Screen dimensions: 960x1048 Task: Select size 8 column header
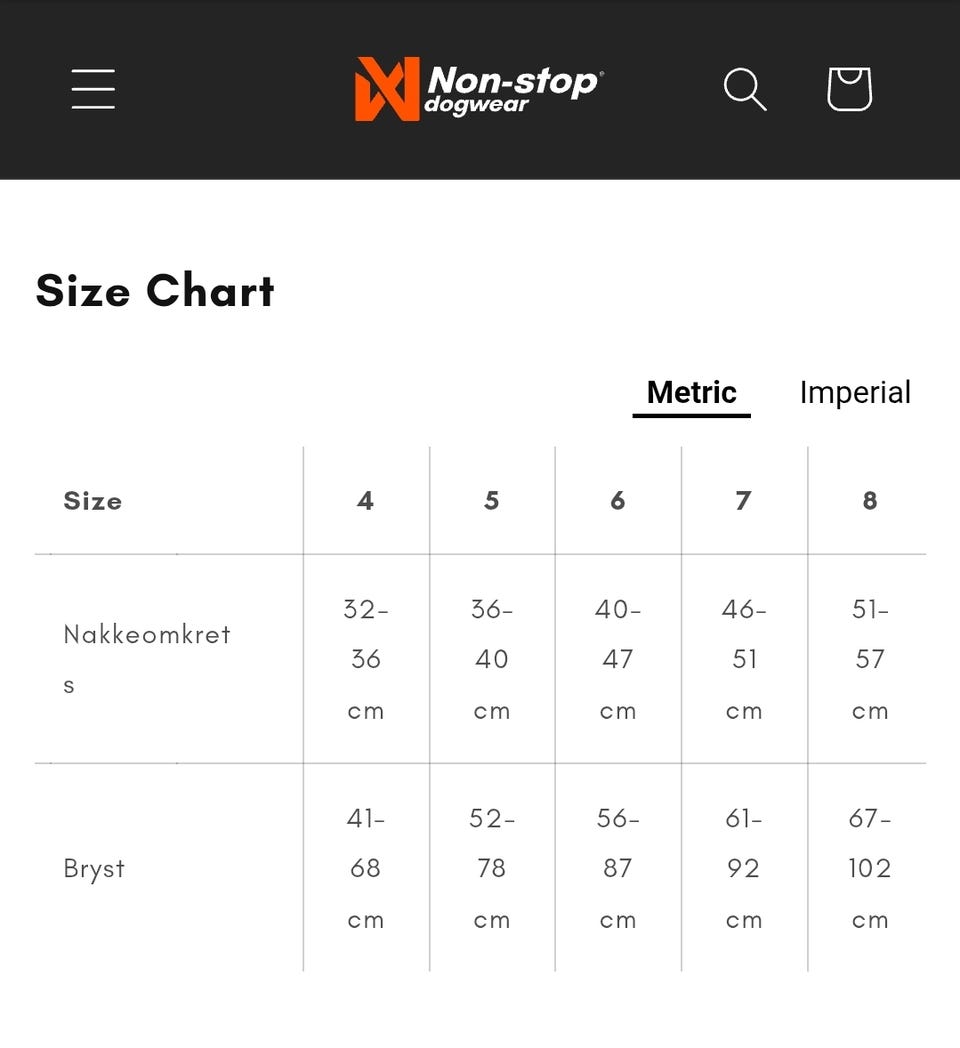pos(870,501)
